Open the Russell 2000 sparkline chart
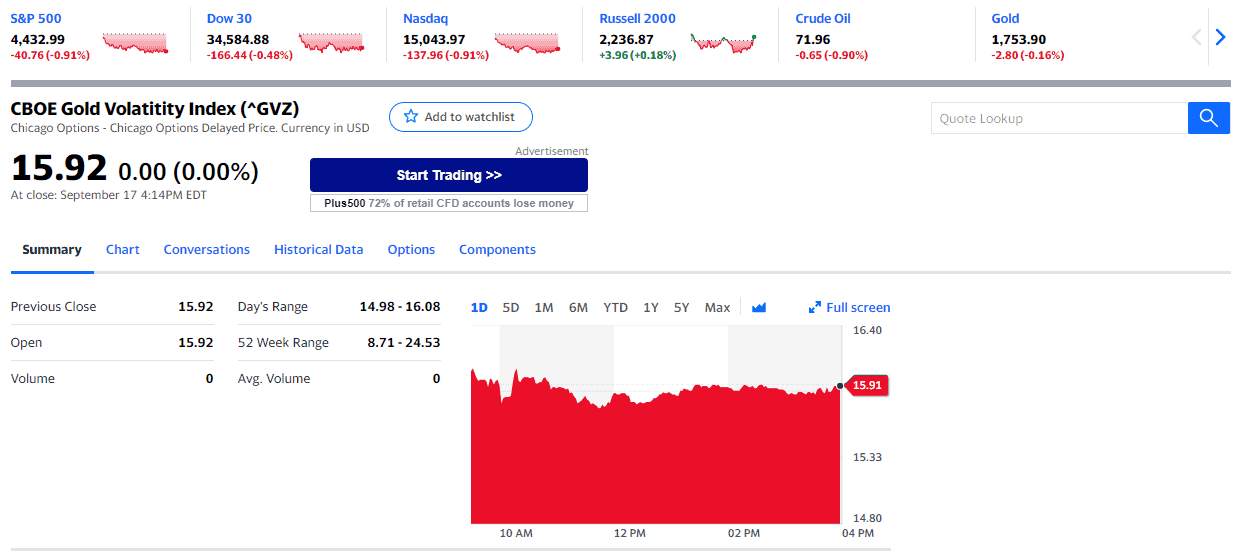Viewport: 1239px width, 557px height. coord(723,43)
